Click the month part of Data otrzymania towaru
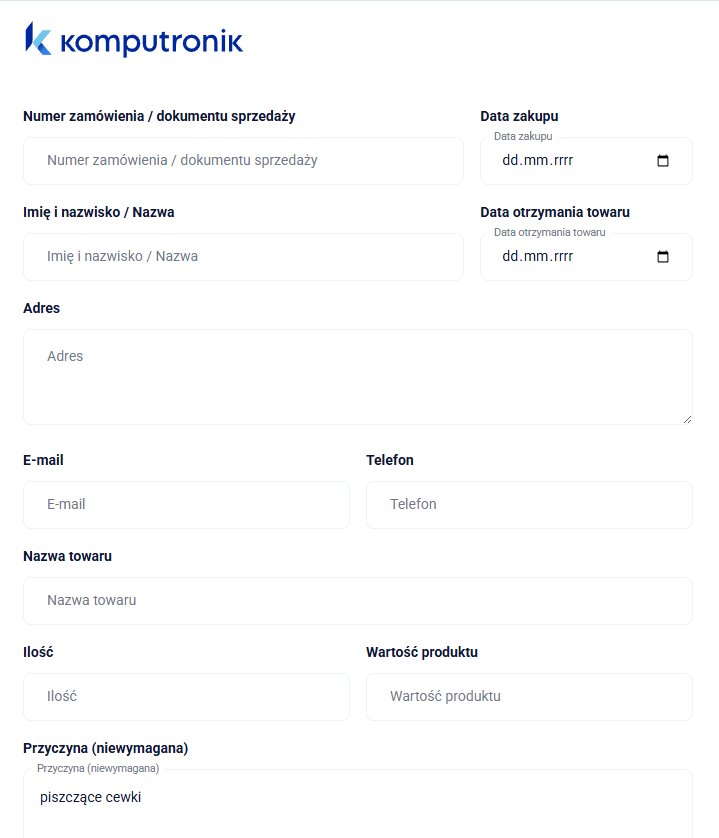This screenshot has height=838, width=719. tap(535, 257)
